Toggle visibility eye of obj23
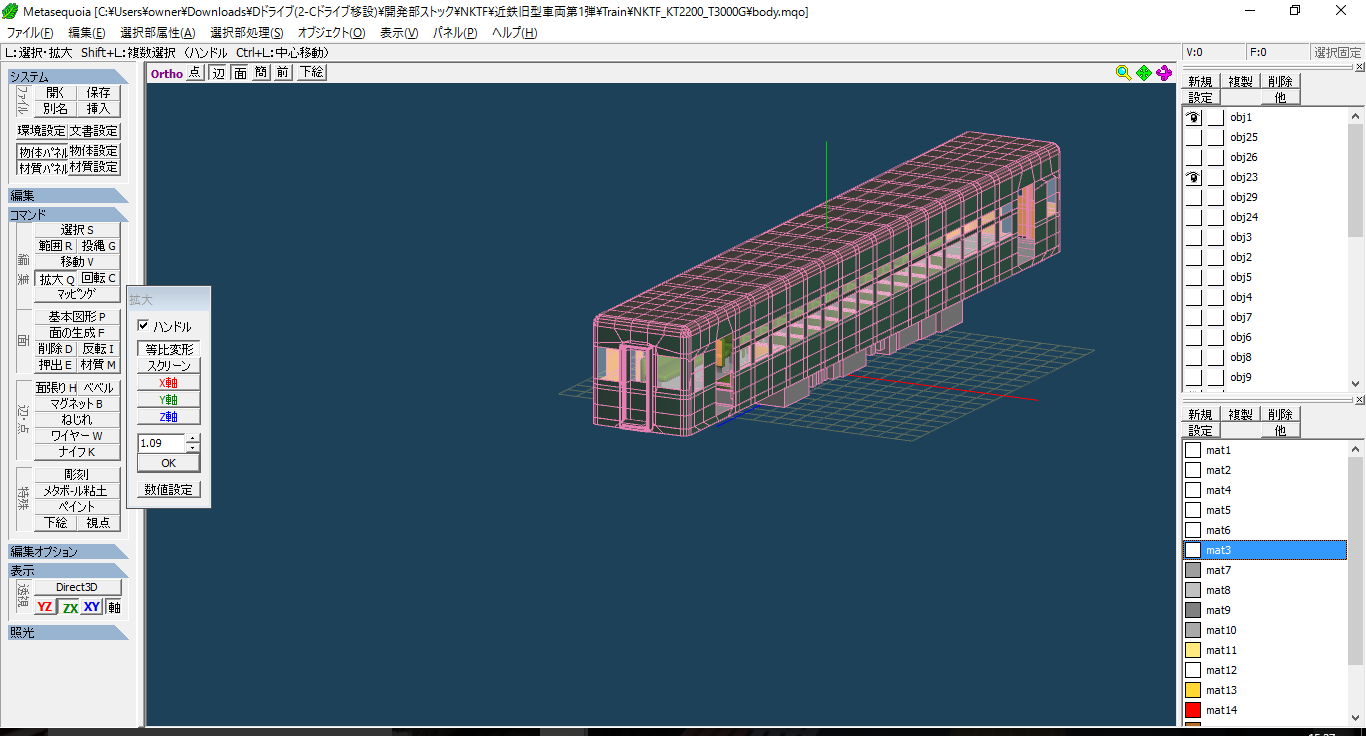The image size is (1366, 736). (1193, 177)
